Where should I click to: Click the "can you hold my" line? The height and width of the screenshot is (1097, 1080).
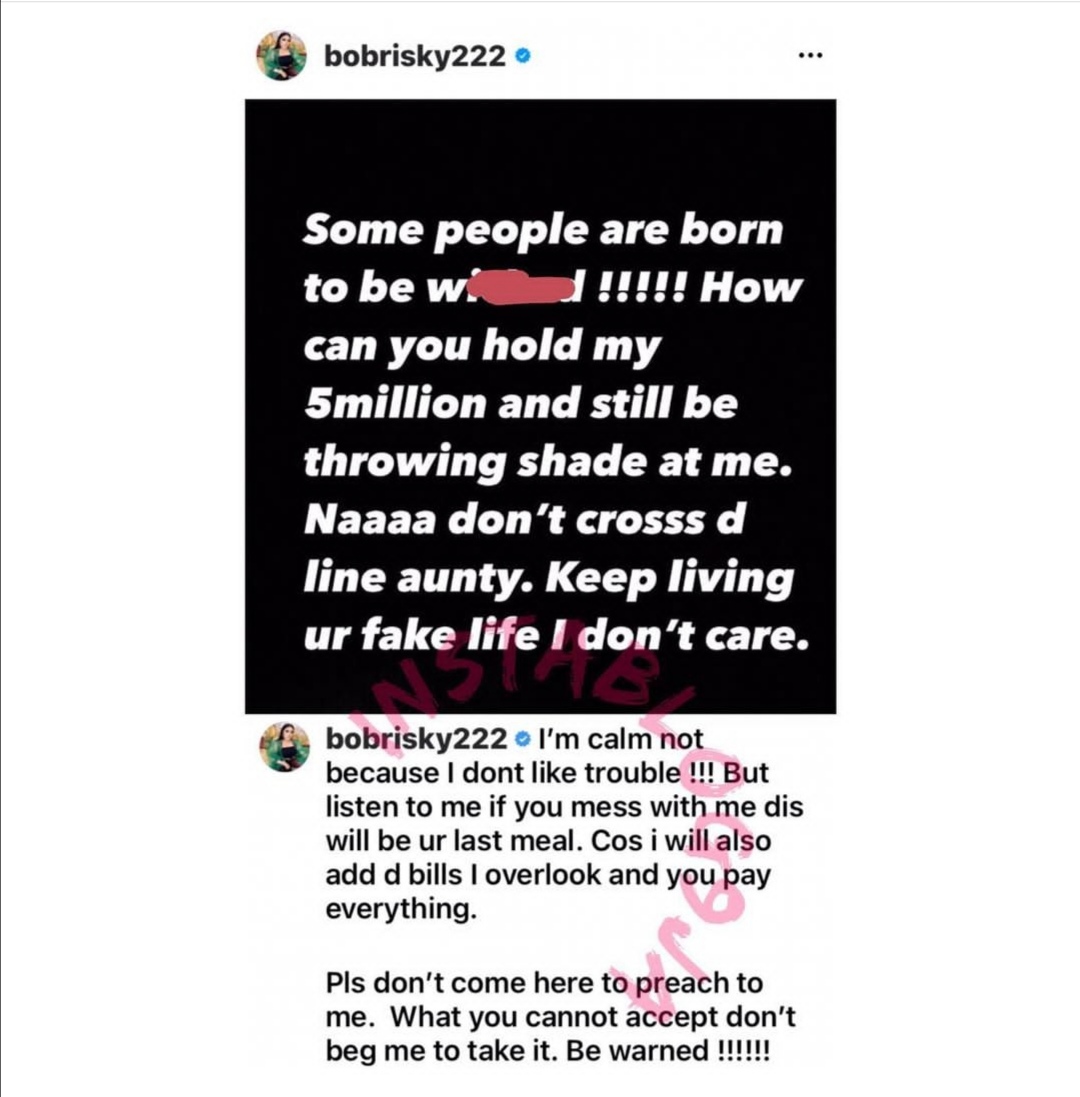click(481, 346)
